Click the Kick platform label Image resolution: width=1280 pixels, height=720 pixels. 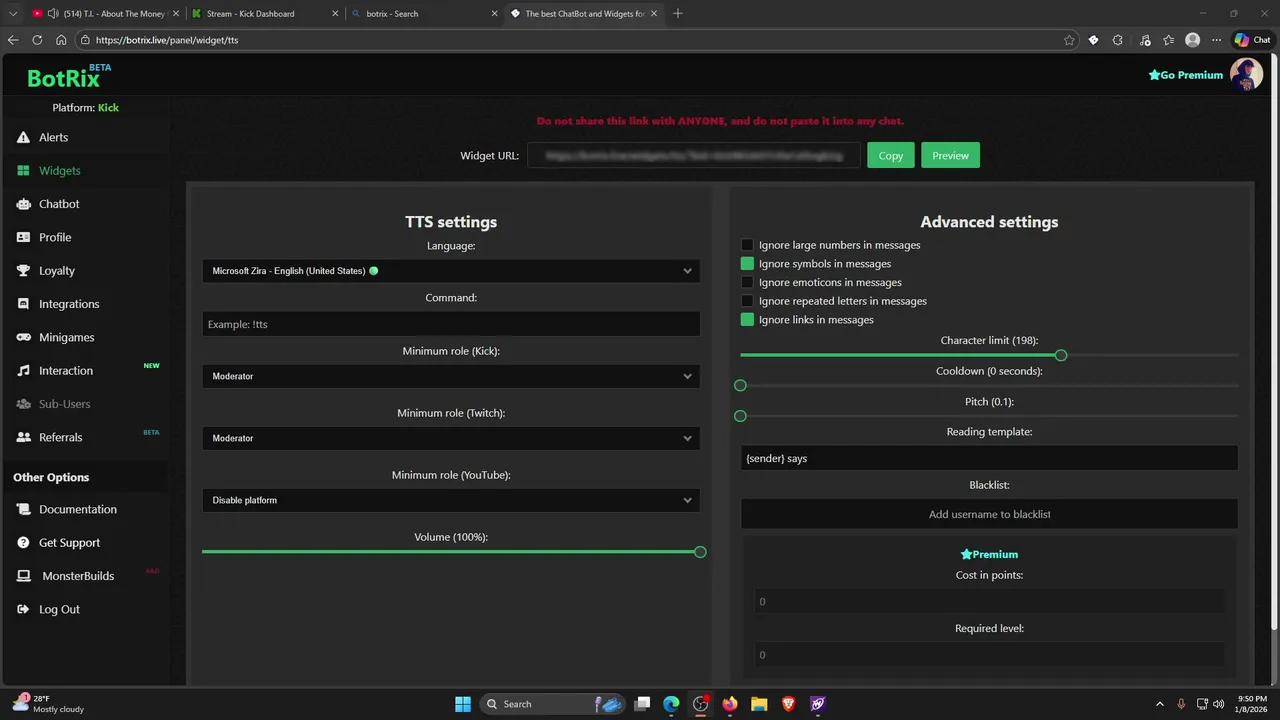[108, 108]
